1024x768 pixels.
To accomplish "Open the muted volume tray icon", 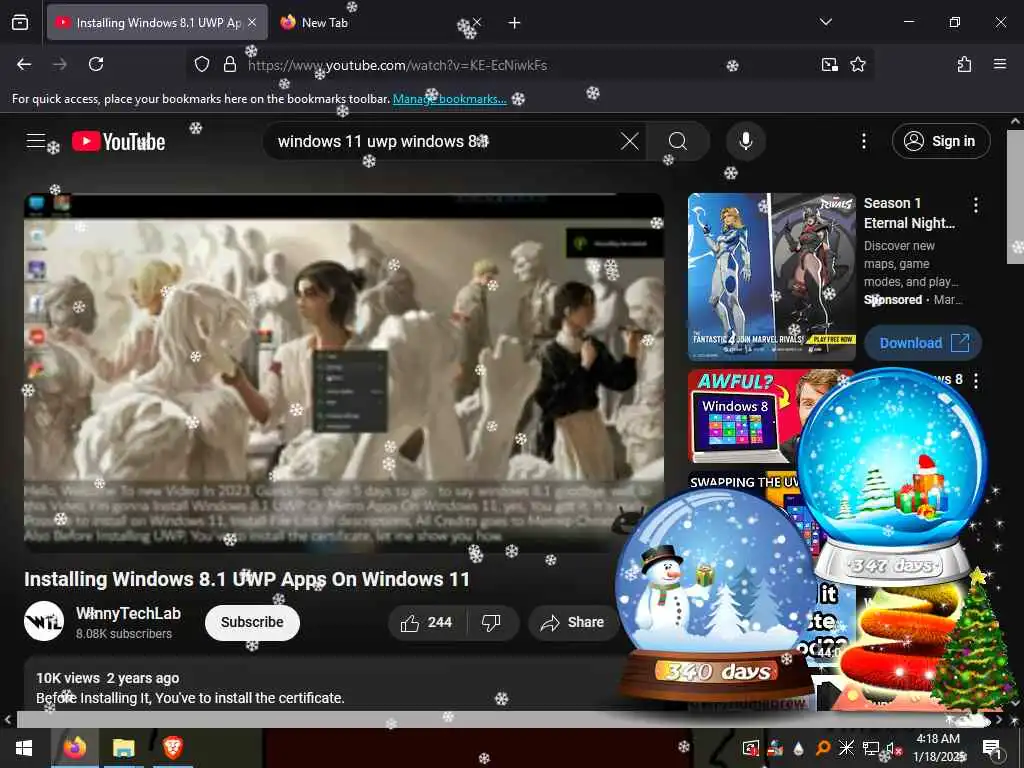I will click(893, 748).
